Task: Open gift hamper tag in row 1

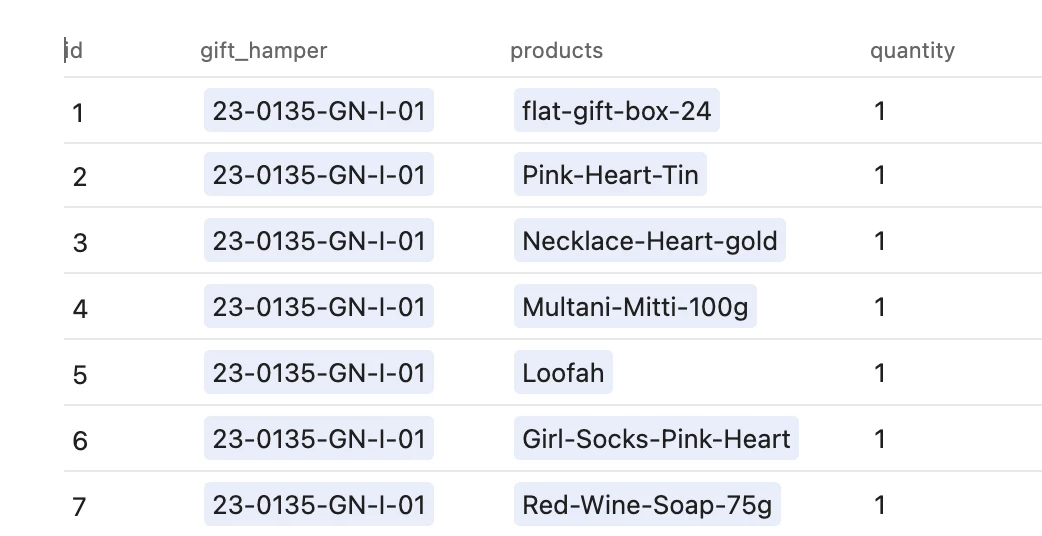Action: pos(319,110)
